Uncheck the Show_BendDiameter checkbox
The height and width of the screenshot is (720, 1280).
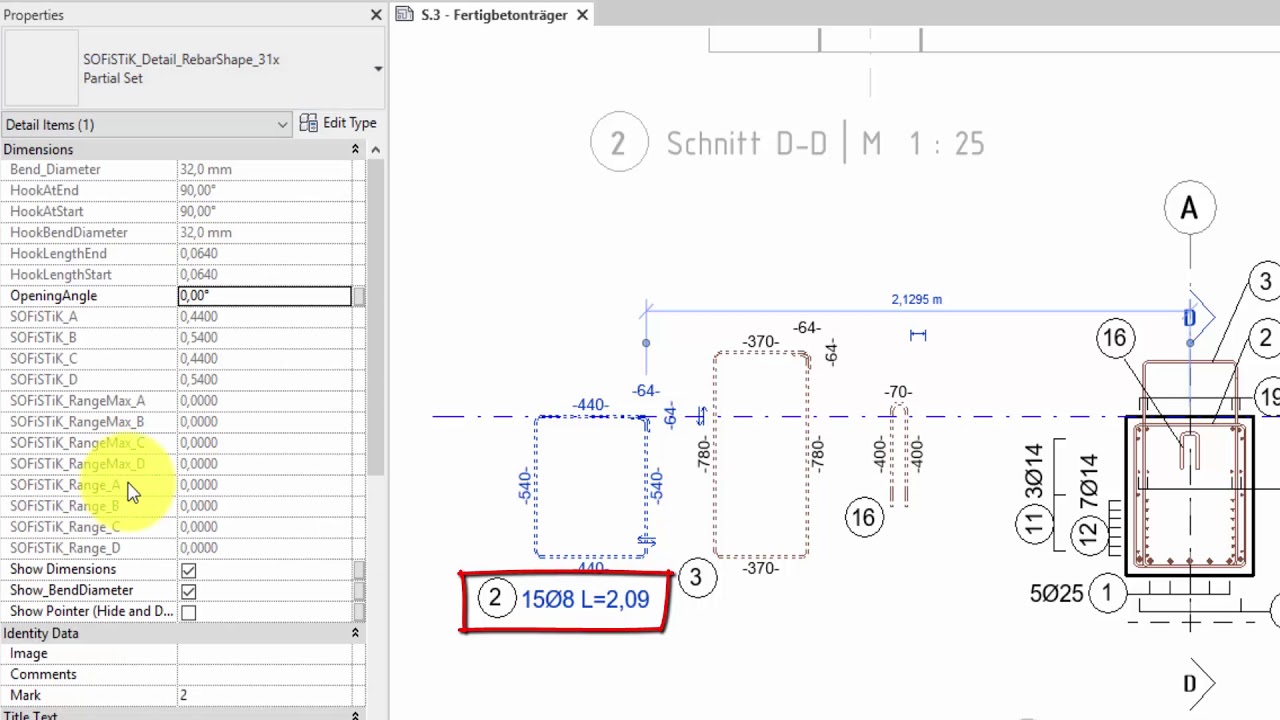pyautogui.click(x=188, y=591)
